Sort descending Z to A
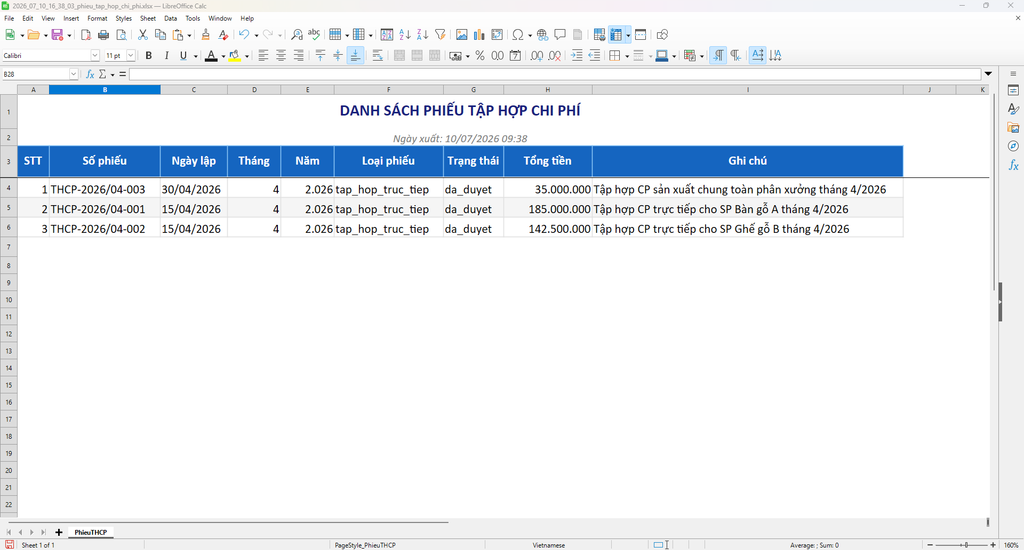This screenshot has width=1024, height=550. tap(423, 35)
